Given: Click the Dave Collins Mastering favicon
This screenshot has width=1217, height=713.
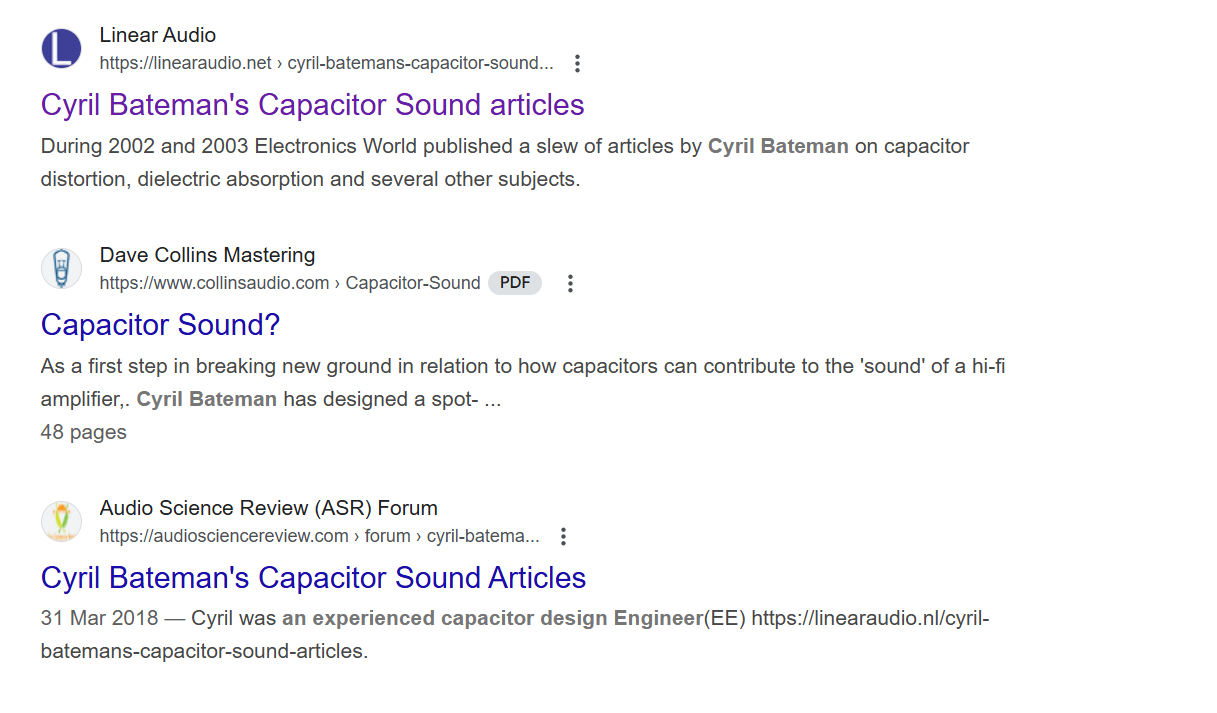Looking at the screenshot, I should click(61, 269).
